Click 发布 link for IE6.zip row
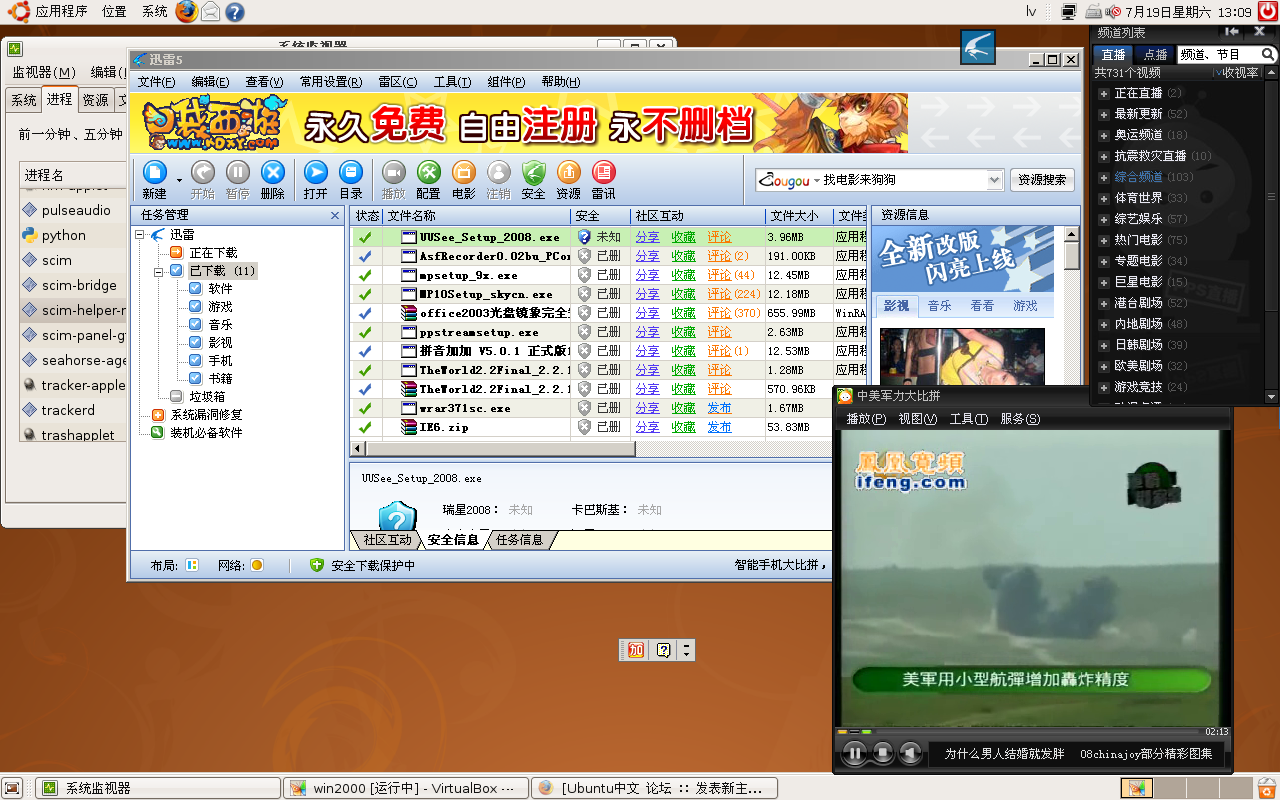 719,427
